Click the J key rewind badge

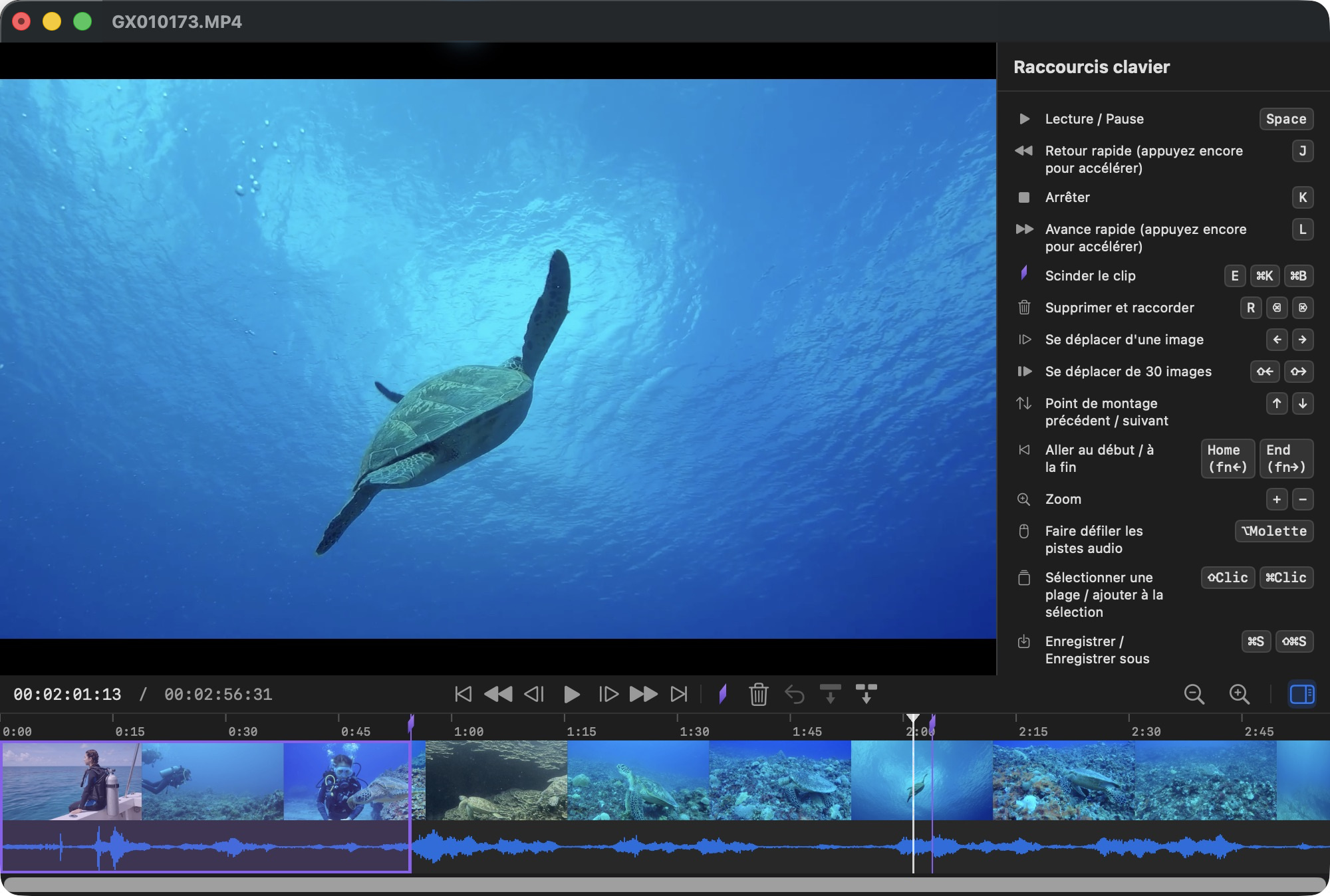pyautogui.click(x=1303, y=151)
